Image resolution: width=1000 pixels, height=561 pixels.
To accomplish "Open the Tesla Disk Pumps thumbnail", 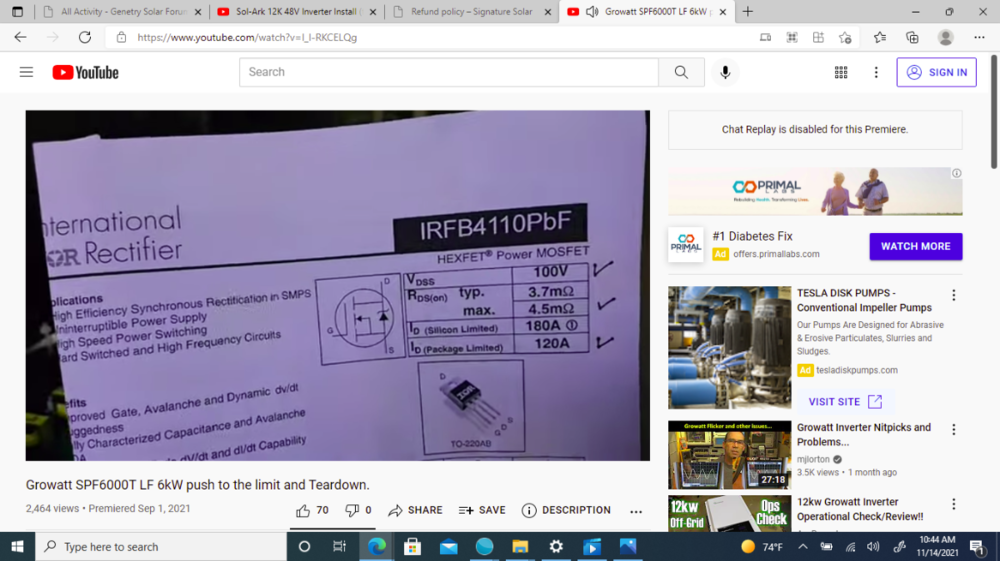I will (730, 347).
